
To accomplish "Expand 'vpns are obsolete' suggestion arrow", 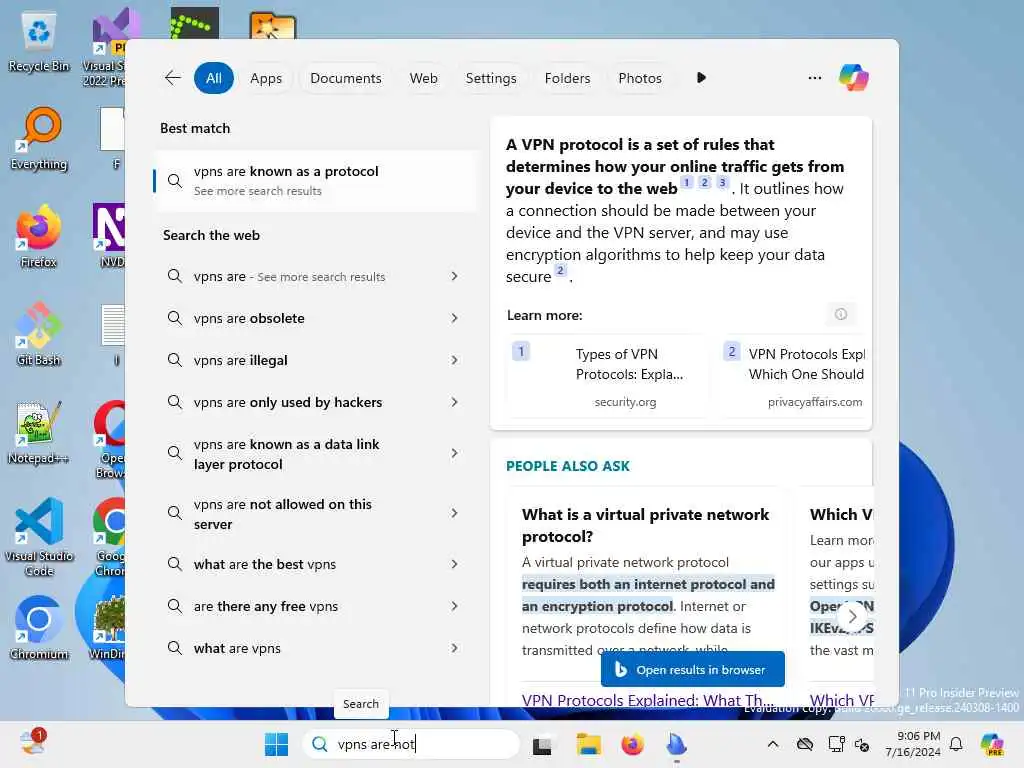I will 455,318.
